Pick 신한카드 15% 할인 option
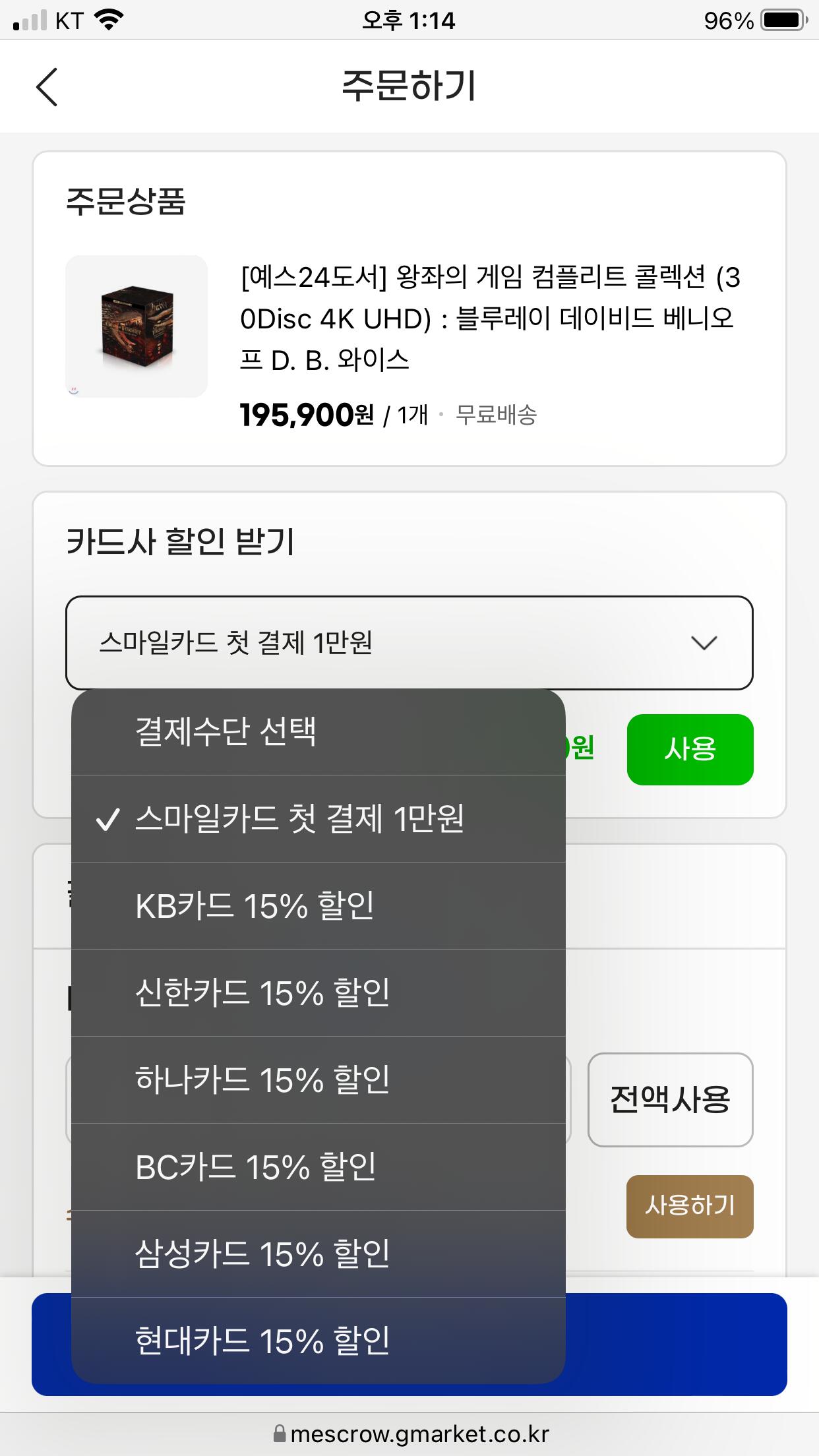This screenshot has width=819, height=1456. coord(318,993)
